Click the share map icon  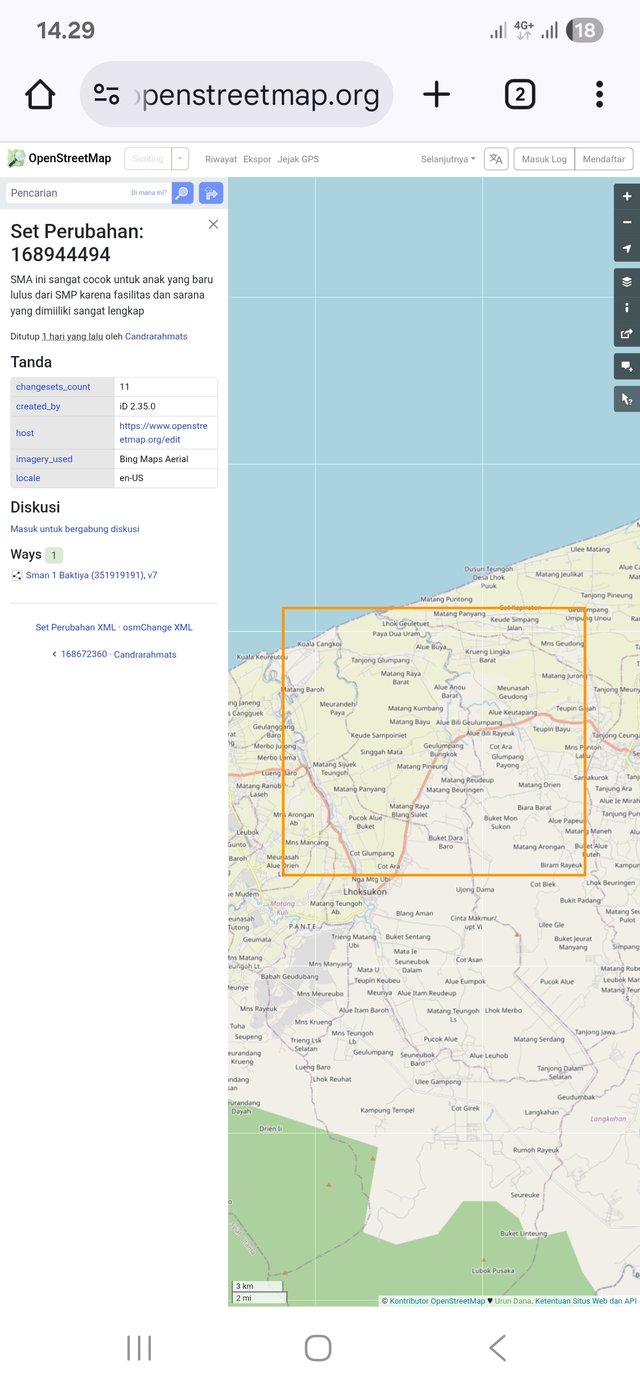tap(627, 334)
